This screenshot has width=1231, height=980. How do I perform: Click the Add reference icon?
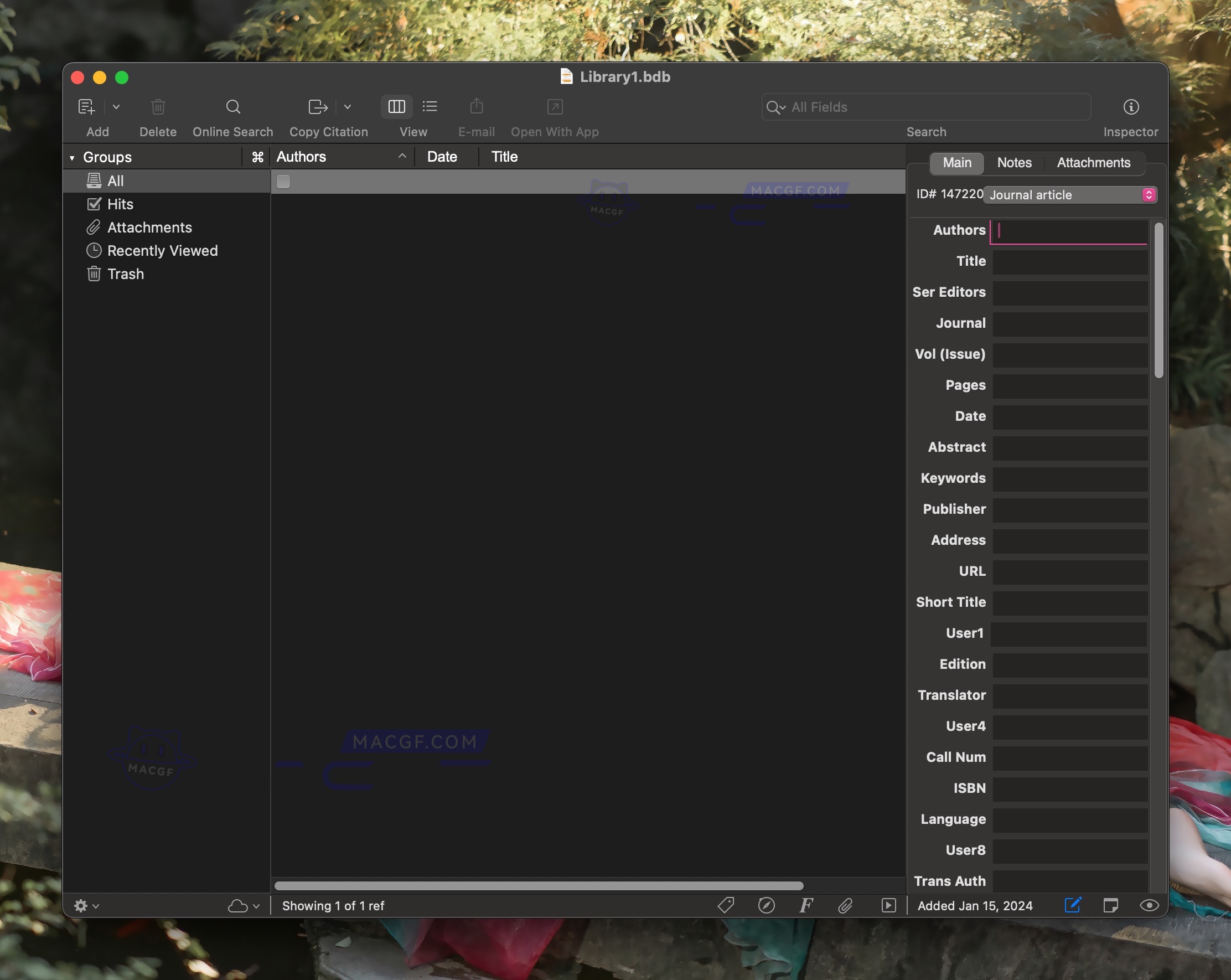point(86,107)
